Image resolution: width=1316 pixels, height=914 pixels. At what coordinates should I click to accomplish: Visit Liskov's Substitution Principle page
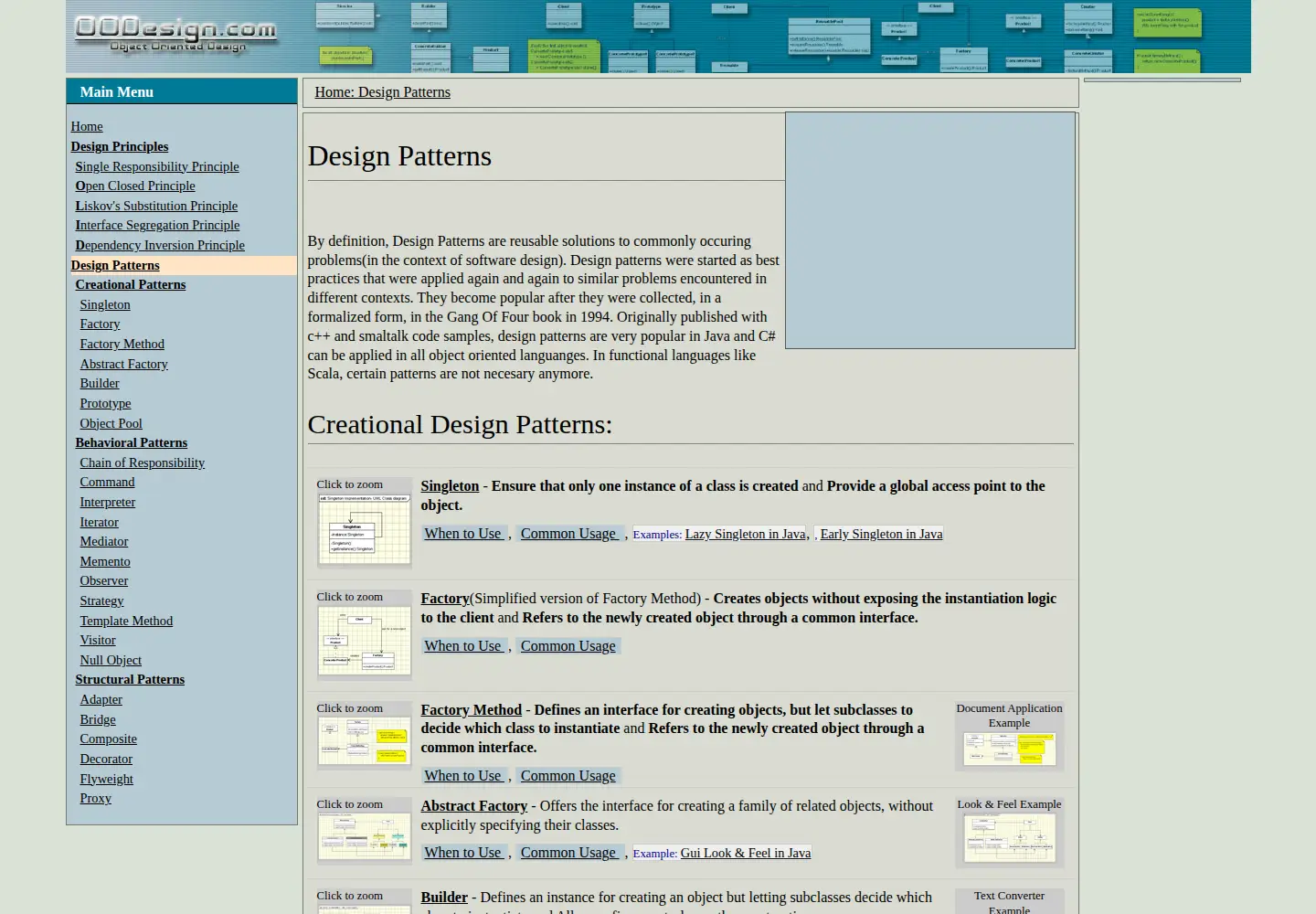pyautogui.click(x=156, y=206)
